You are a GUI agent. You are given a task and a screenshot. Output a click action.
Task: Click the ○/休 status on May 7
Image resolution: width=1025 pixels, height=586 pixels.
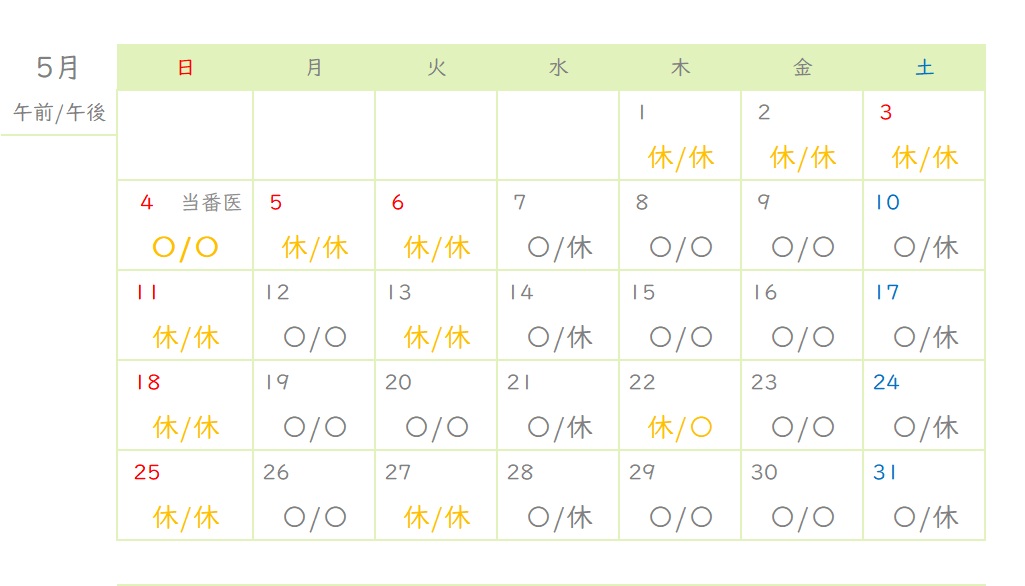(560, 248)
